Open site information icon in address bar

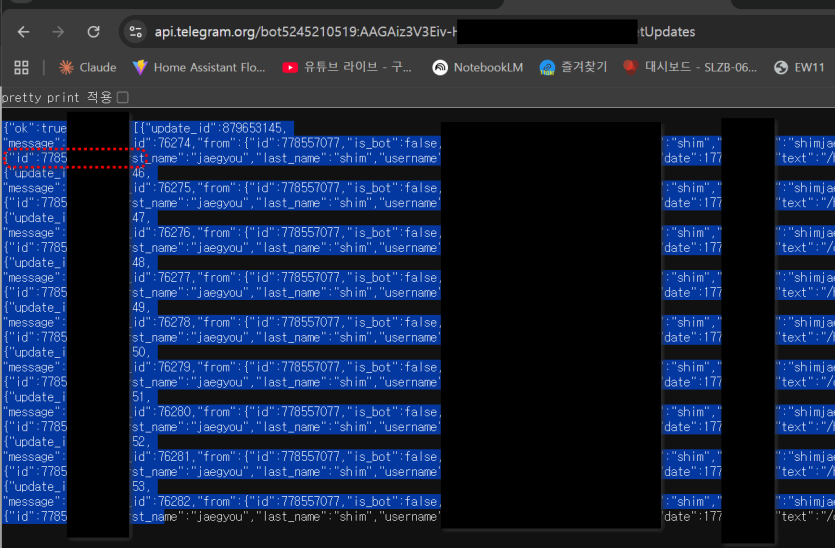click(x=136, y=32)
